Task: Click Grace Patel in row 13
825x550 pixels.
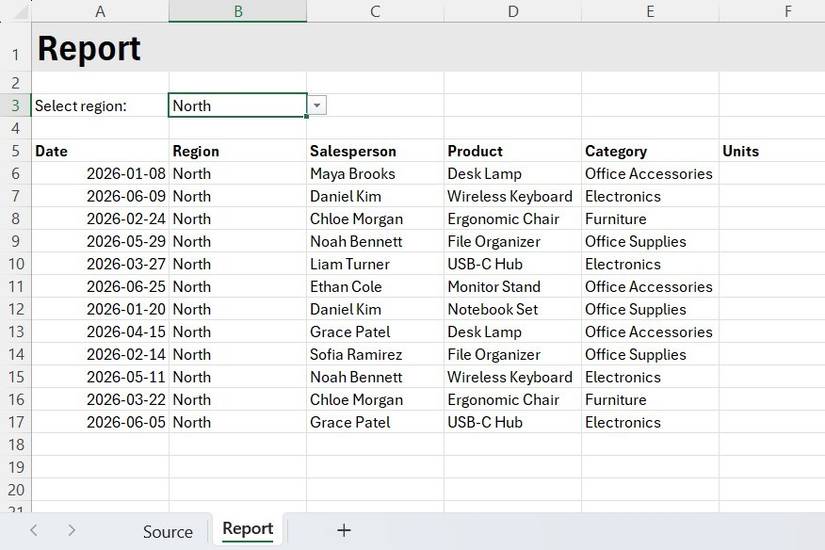Action: click(x=375, y=332)
